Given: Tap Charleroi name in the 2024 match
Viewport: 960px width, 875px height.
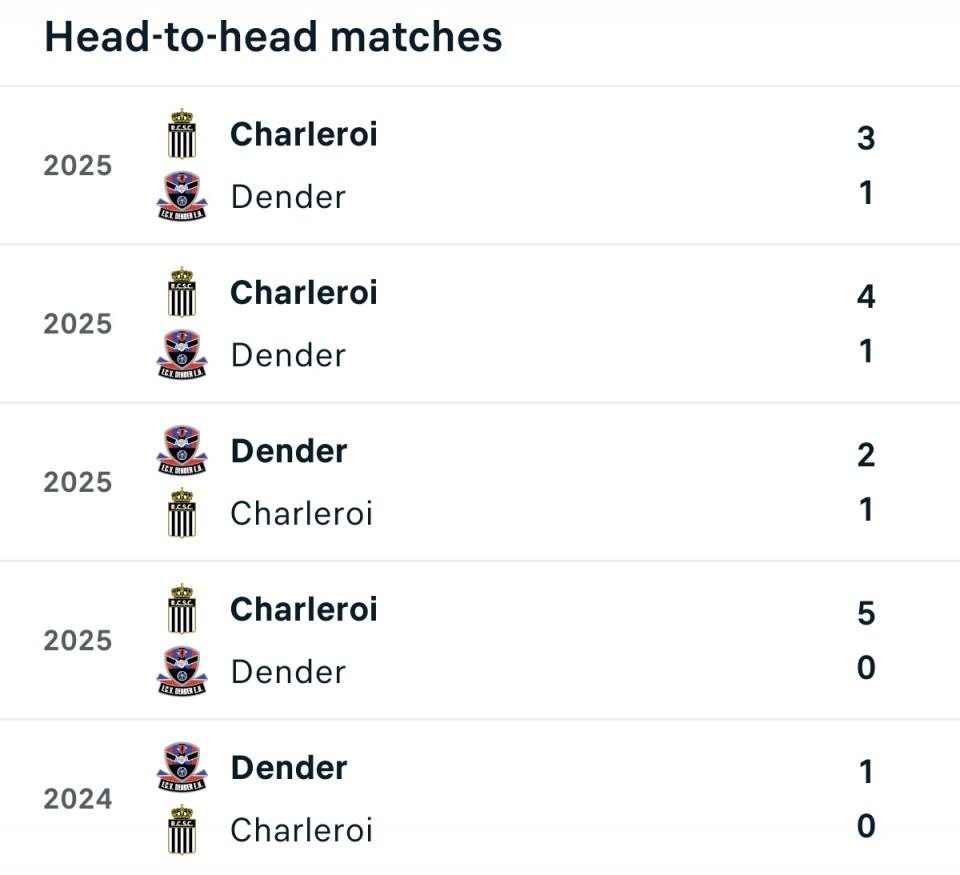Looking at the screenshot, I should 301,830.
